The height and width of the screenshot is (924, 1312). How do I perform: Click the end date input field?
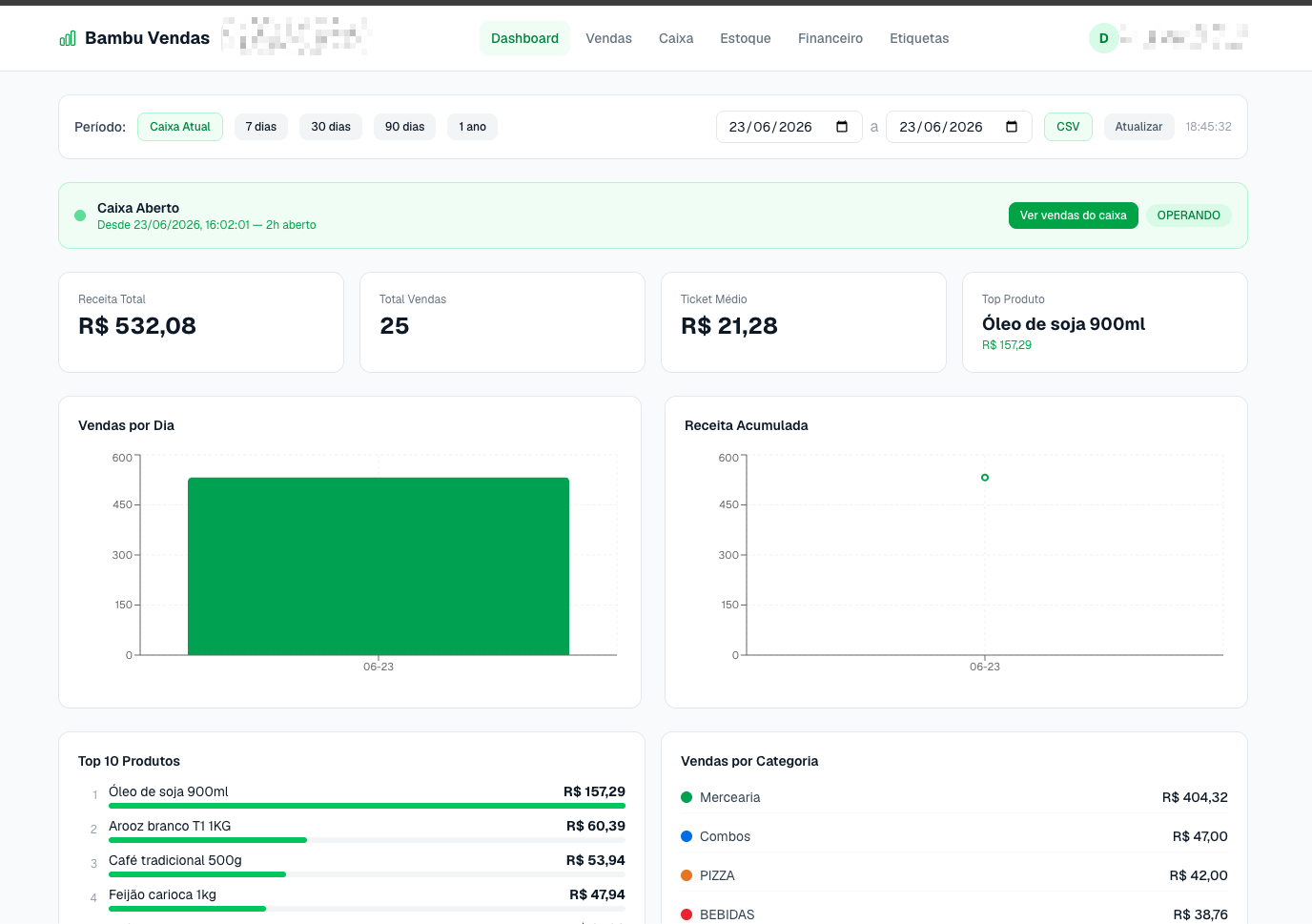(959, 127)
